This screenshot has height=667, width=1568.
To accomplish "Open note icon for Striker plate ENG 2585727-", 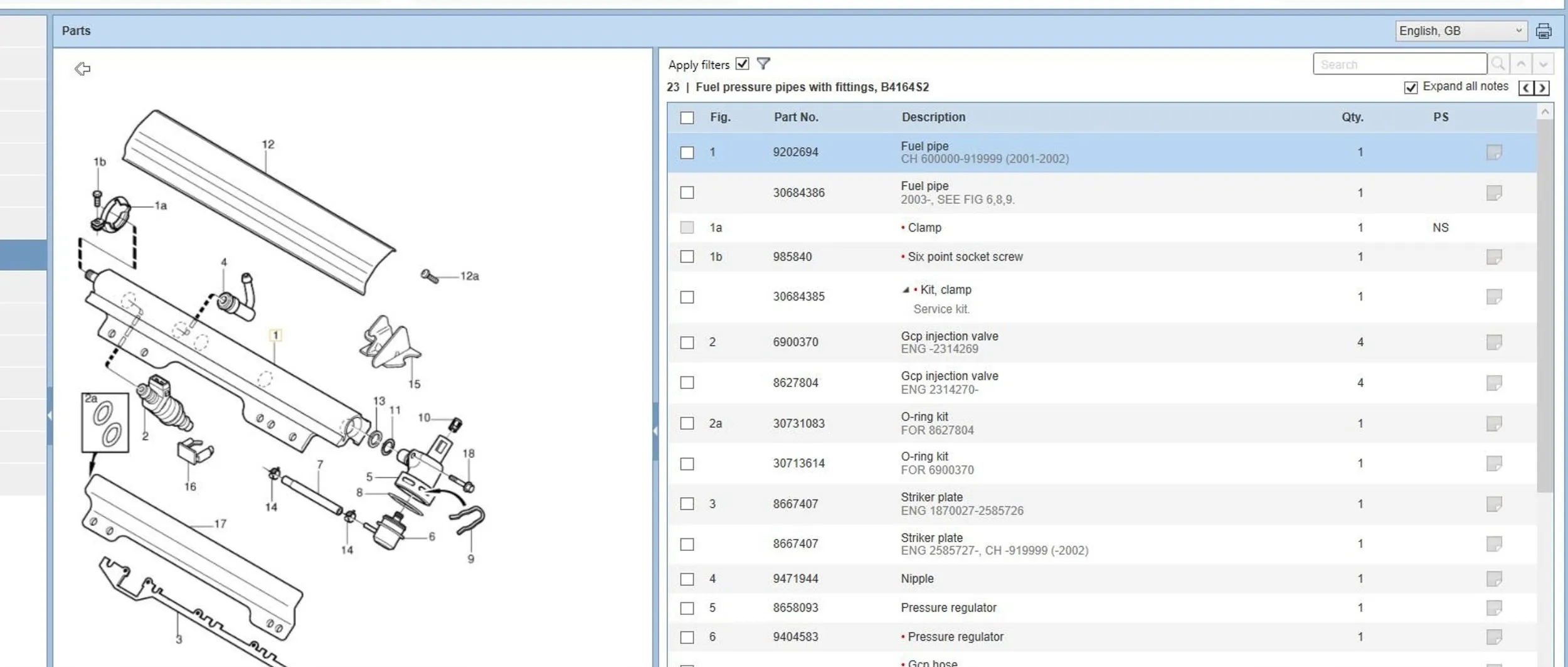I will pyautogui.click(x=1494, y=544).
